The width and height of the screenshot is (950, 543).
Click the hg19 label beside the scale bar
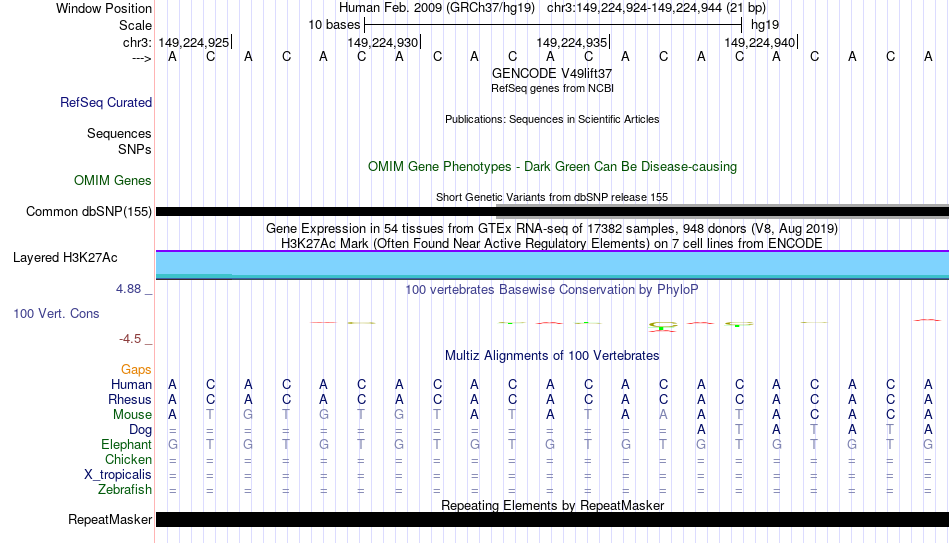pos(765,25)
